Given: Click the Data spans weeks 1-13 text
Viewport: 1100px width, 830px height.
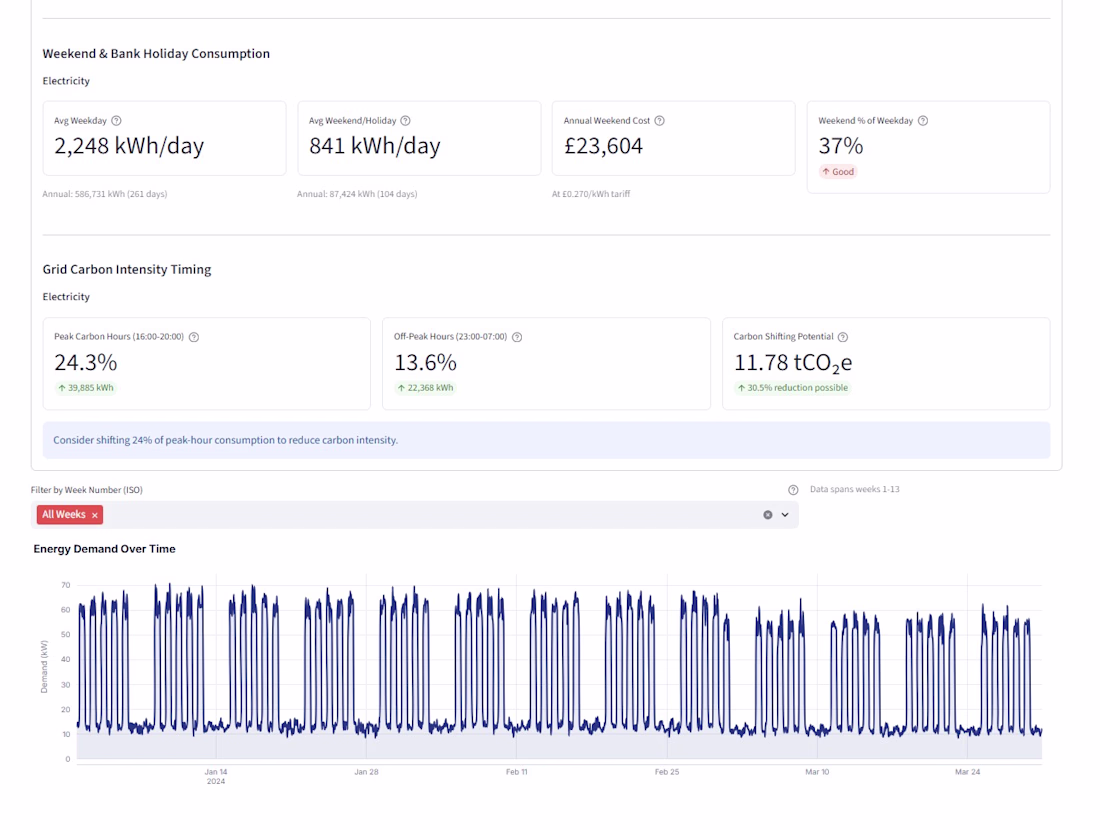Looking at the screenshot, I should coord(854,489).
